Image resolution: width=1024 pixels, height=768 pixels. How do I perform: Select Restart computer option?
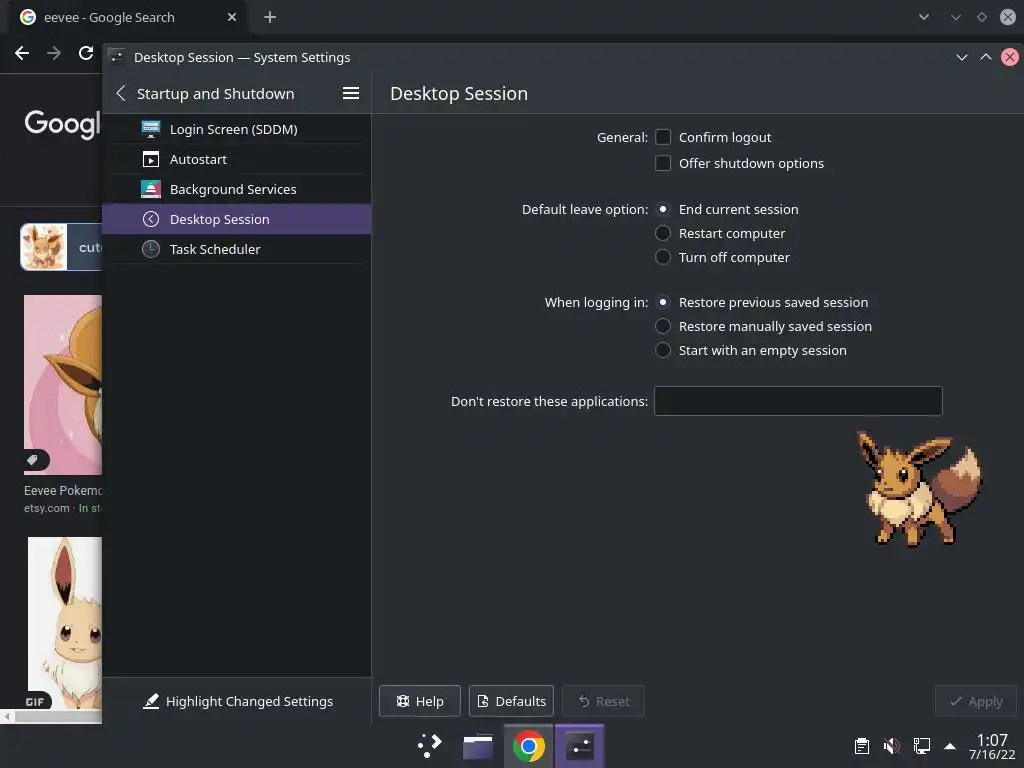(x=663, y=233)
